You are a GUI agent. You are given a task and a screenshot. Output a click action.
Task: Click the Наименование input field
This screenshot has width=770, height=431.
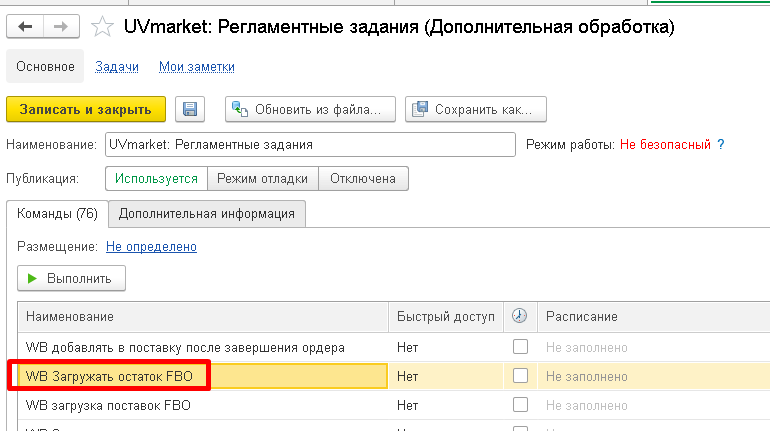[310, 144]
